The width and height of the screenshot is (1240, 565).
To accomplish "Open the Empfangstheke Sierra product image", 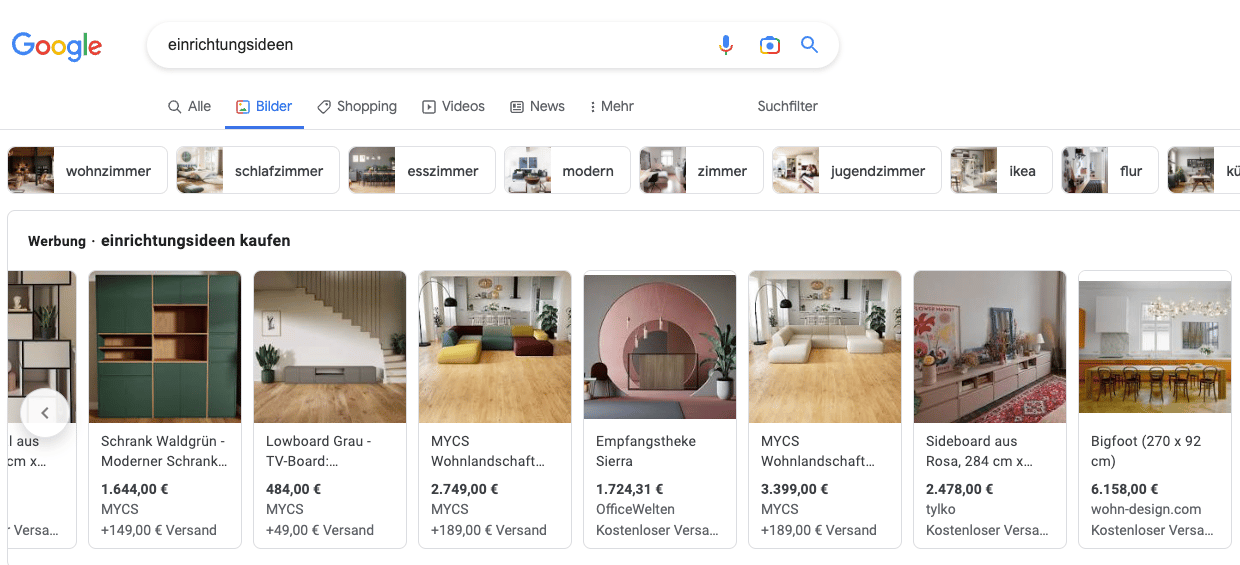I will (x=660, y=347).
